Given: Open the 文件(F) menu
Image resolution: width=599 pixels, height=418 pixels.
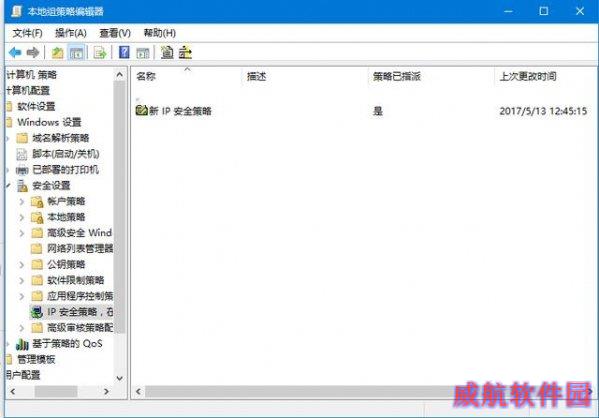Looking at the screenshot, I should 28,33.
